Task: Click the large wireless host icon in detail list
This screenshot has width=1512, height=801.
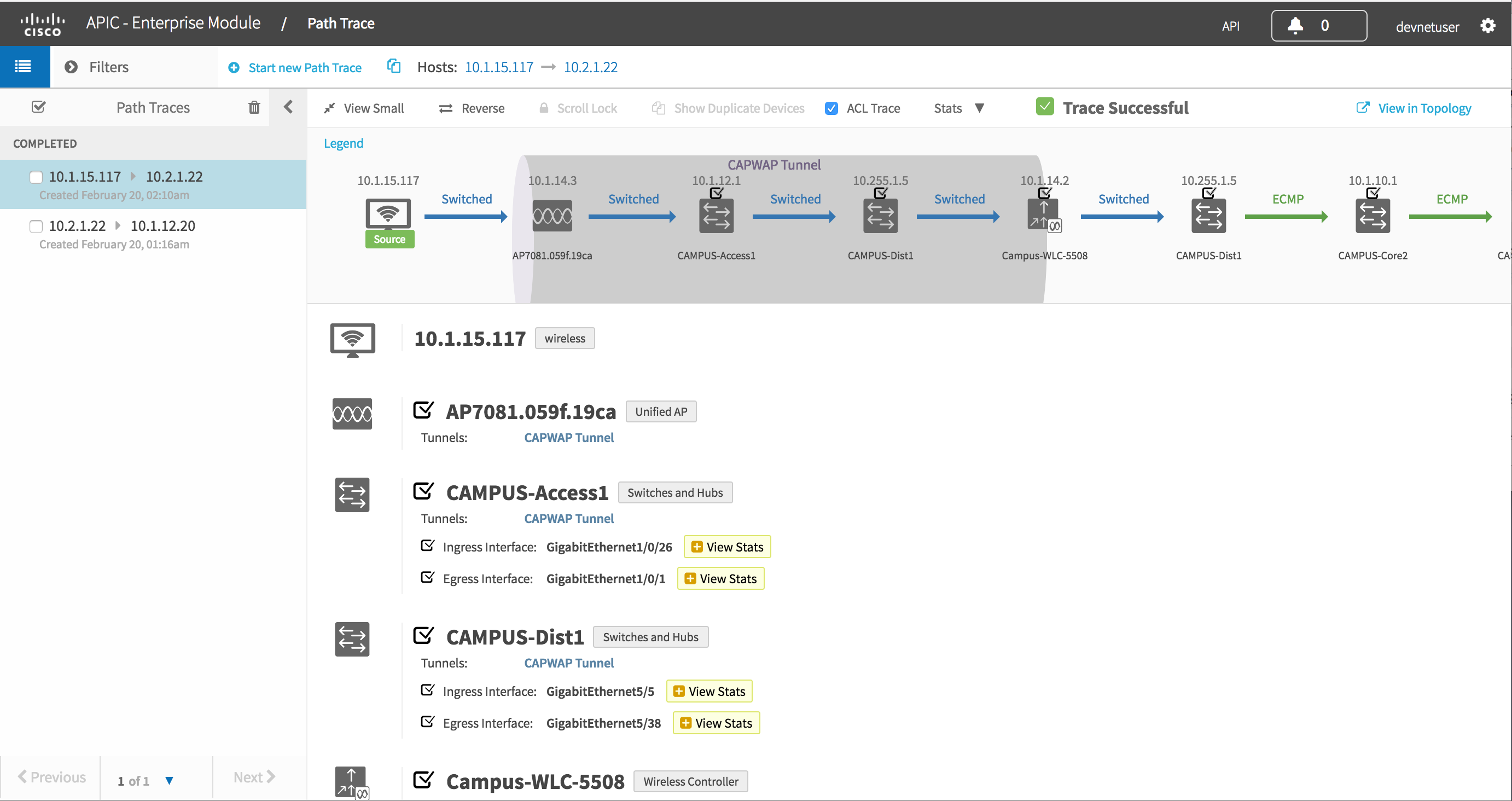Action: pyautogui.click(x=352, y=340)
